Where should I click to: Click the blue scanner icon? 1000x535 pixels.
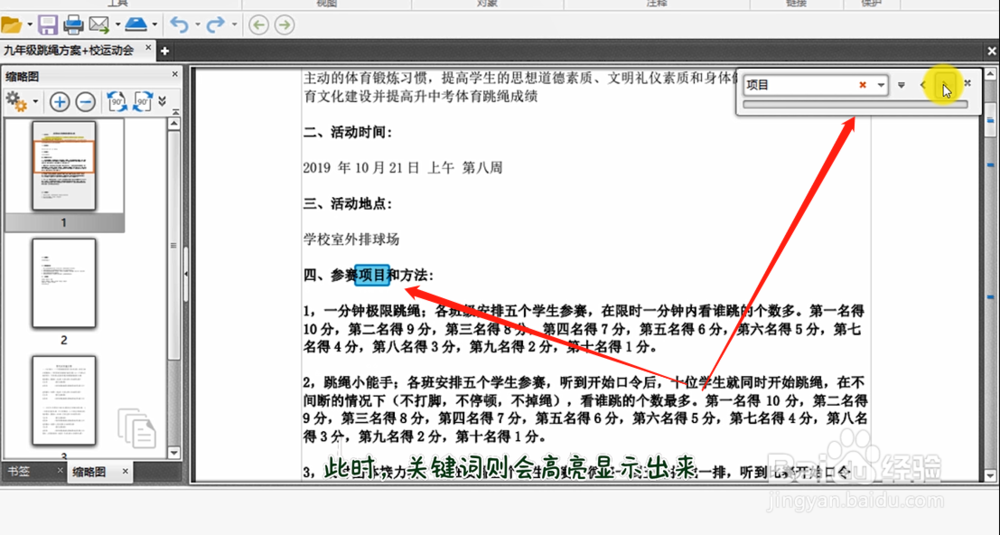pyautogui.click(x=136, y=25)
